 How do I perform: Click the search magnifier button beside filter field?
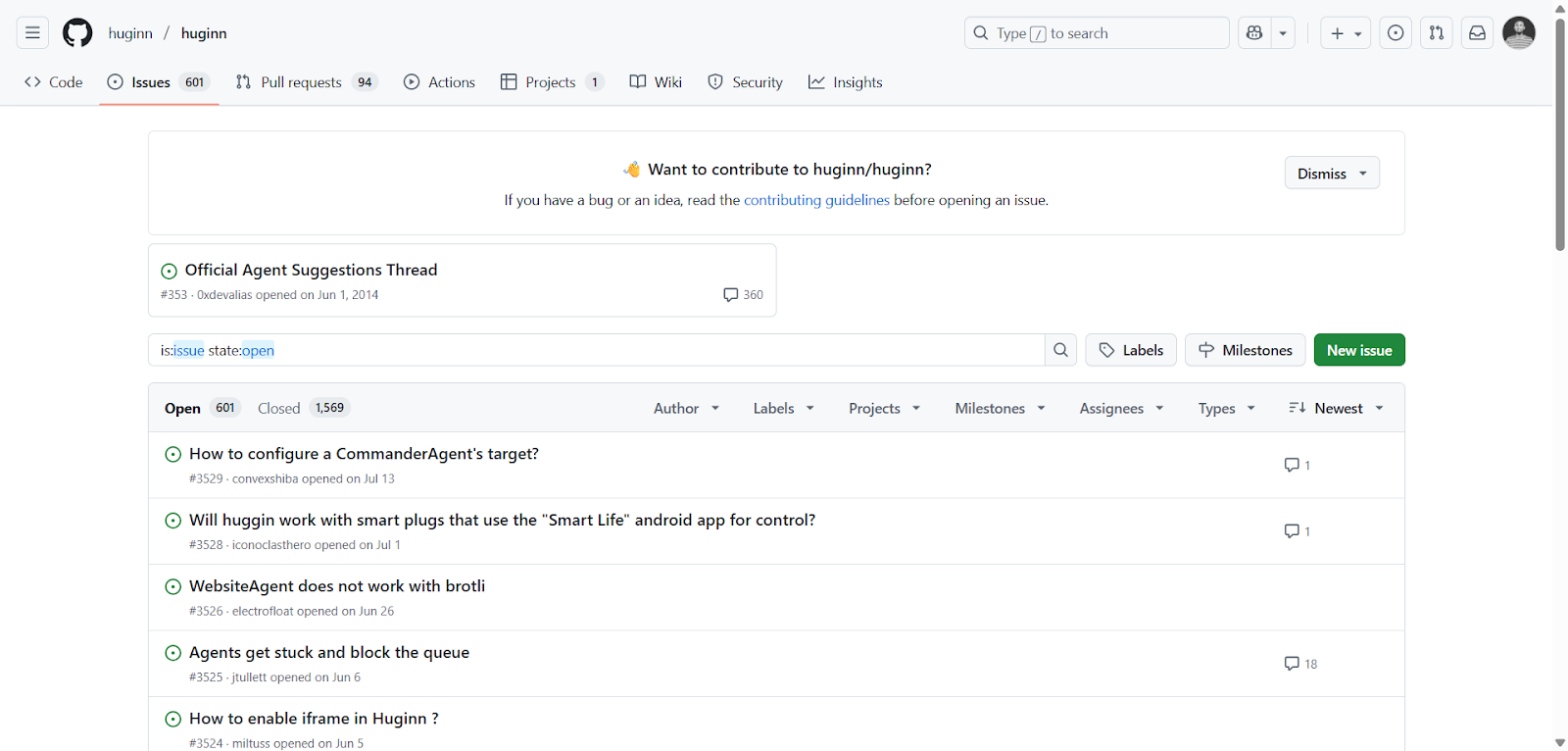pyautogui.click(x=1060, y=350)
